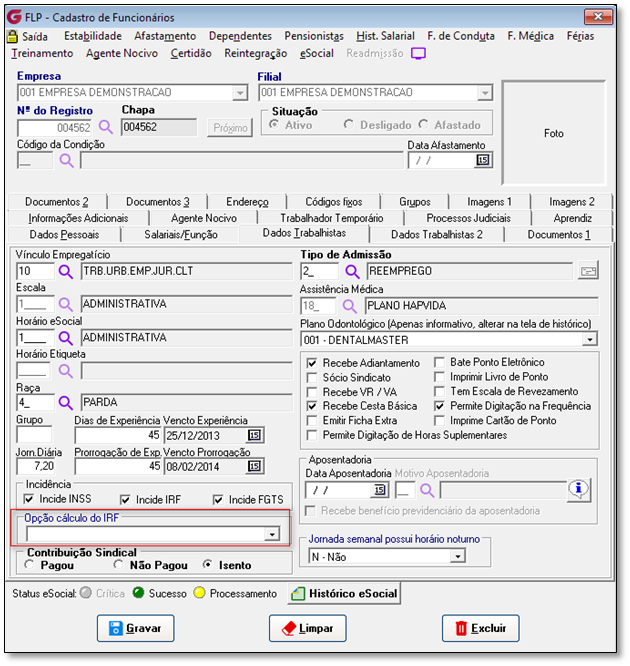Open Data Afastamento calendar icon
Screen dimensions: 630x666
[x=483, y=160]
